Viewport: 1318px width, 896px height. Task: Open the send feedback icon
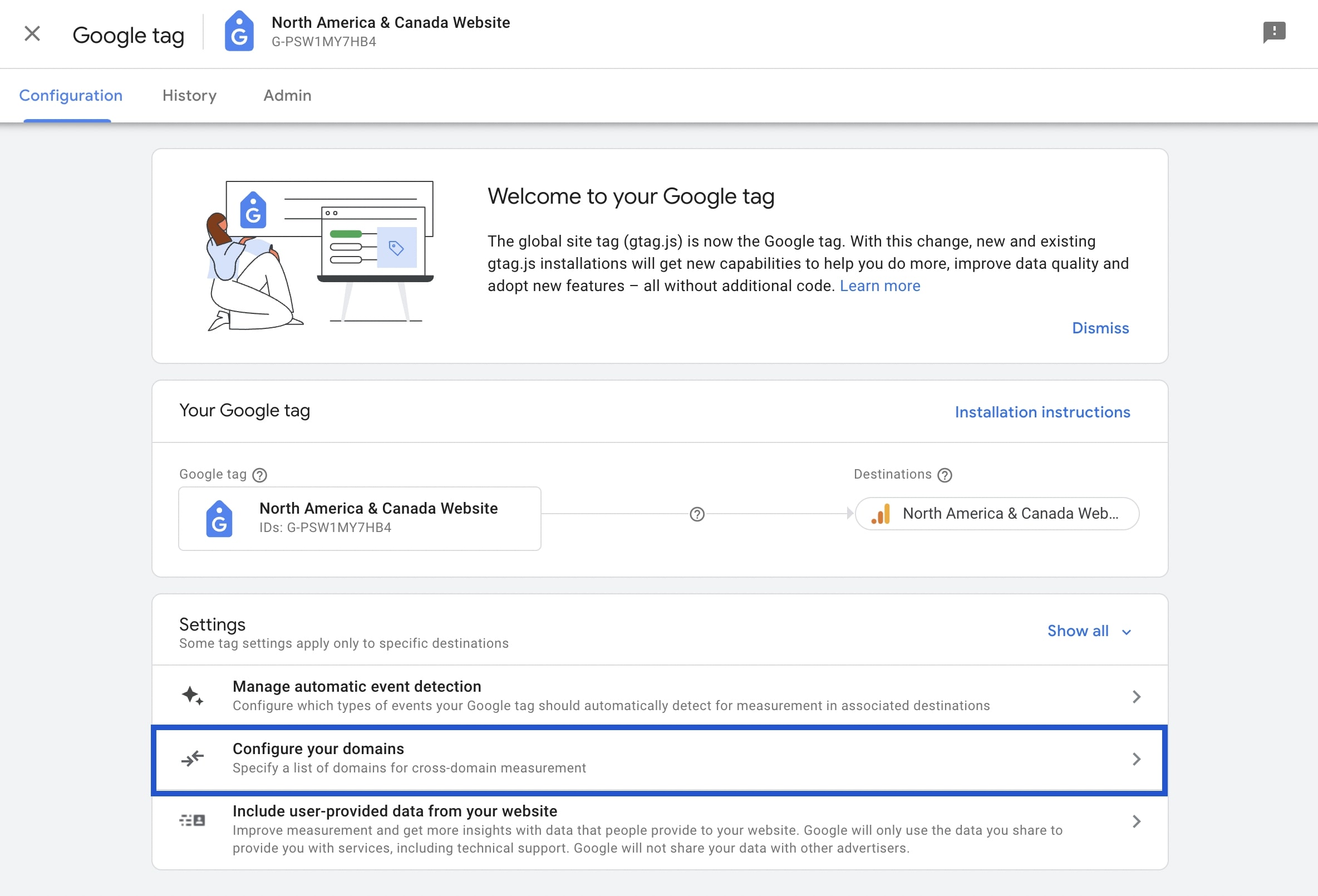click(1274, 32)
